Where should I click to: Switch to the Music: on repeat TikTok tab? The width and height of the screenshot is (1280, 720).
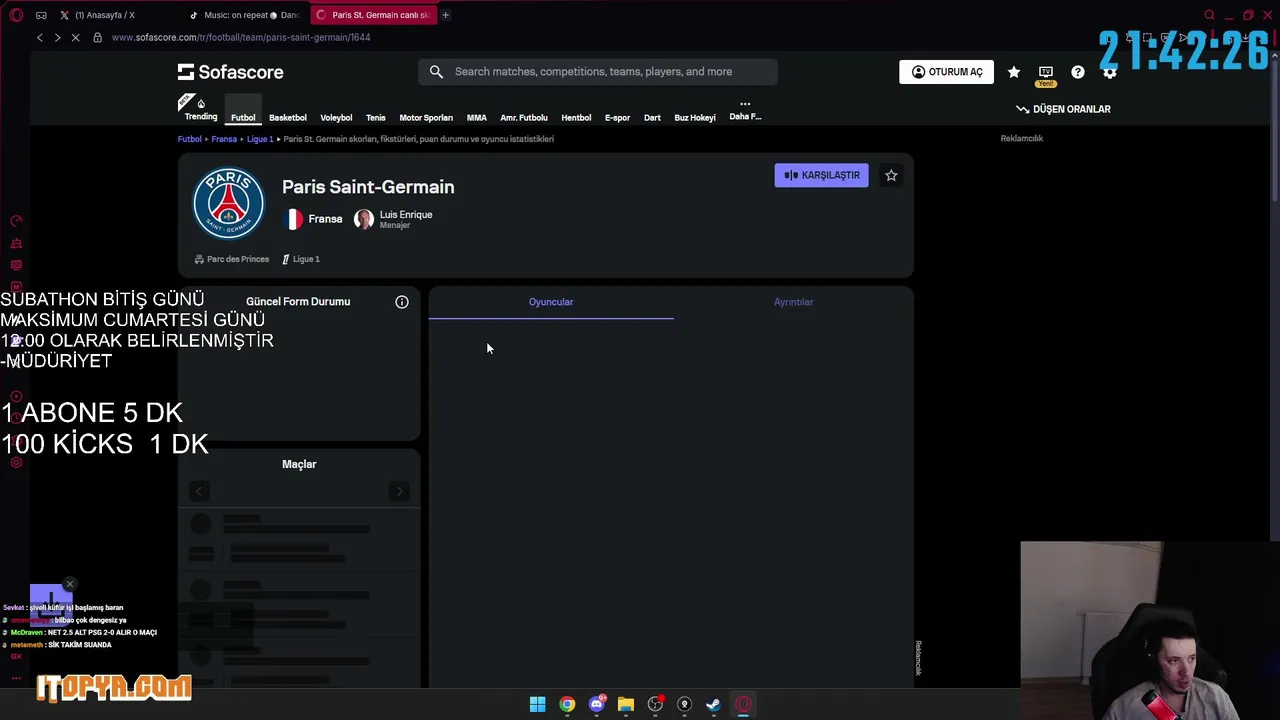point(244,15)
